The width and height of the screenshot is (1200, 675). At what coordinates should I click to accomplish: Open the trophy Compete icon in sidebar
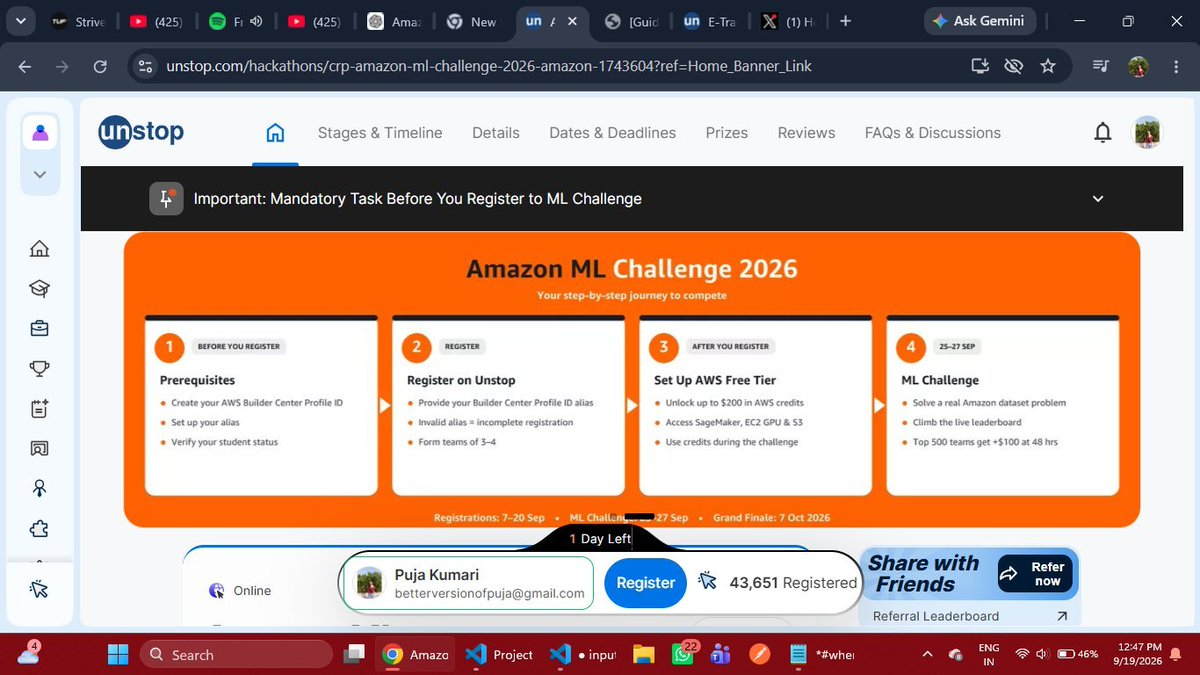point(39,369)
